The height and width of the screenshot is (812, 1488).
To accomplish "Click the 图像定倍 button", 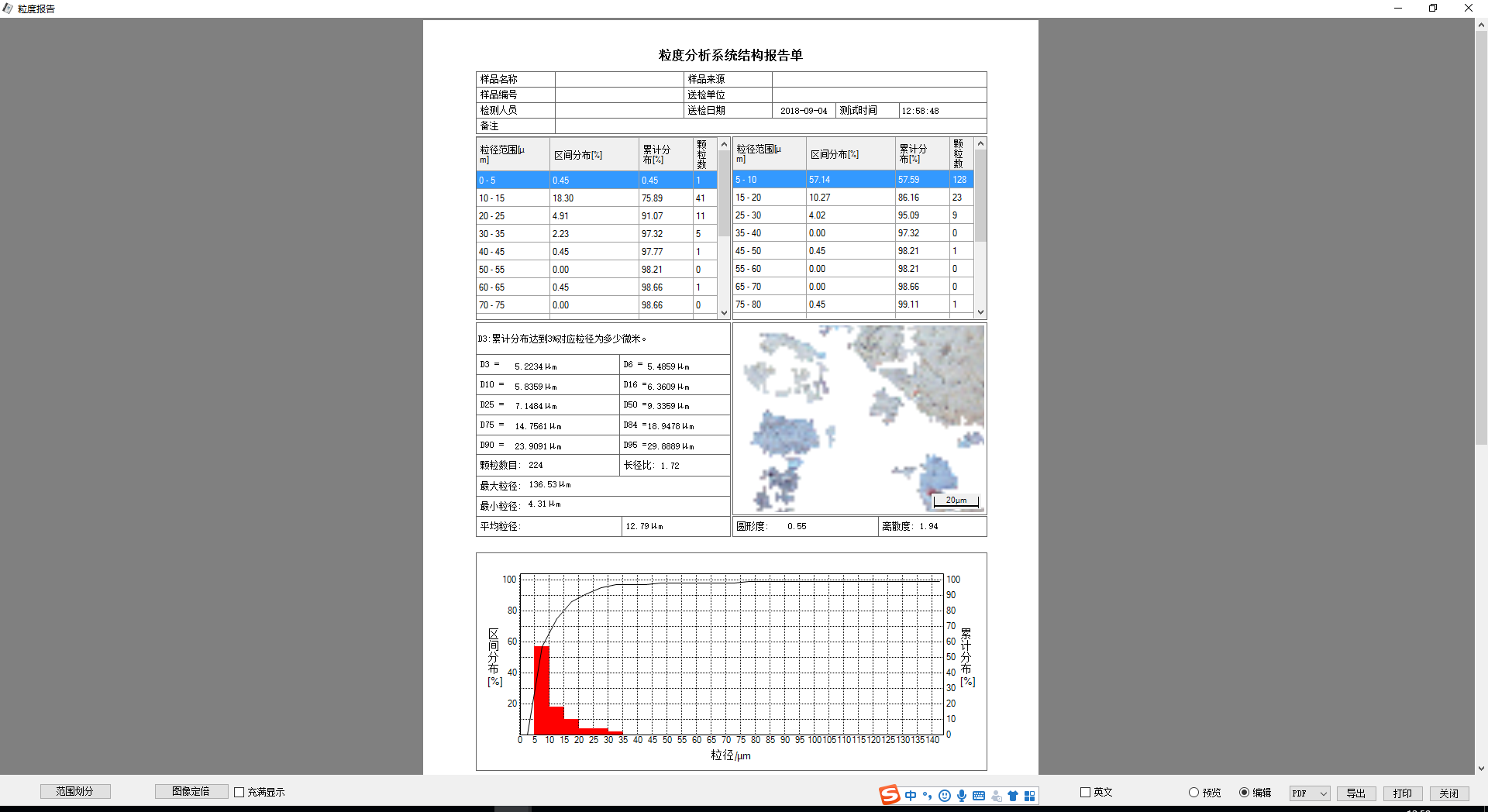I will click(x=191, y=791).
